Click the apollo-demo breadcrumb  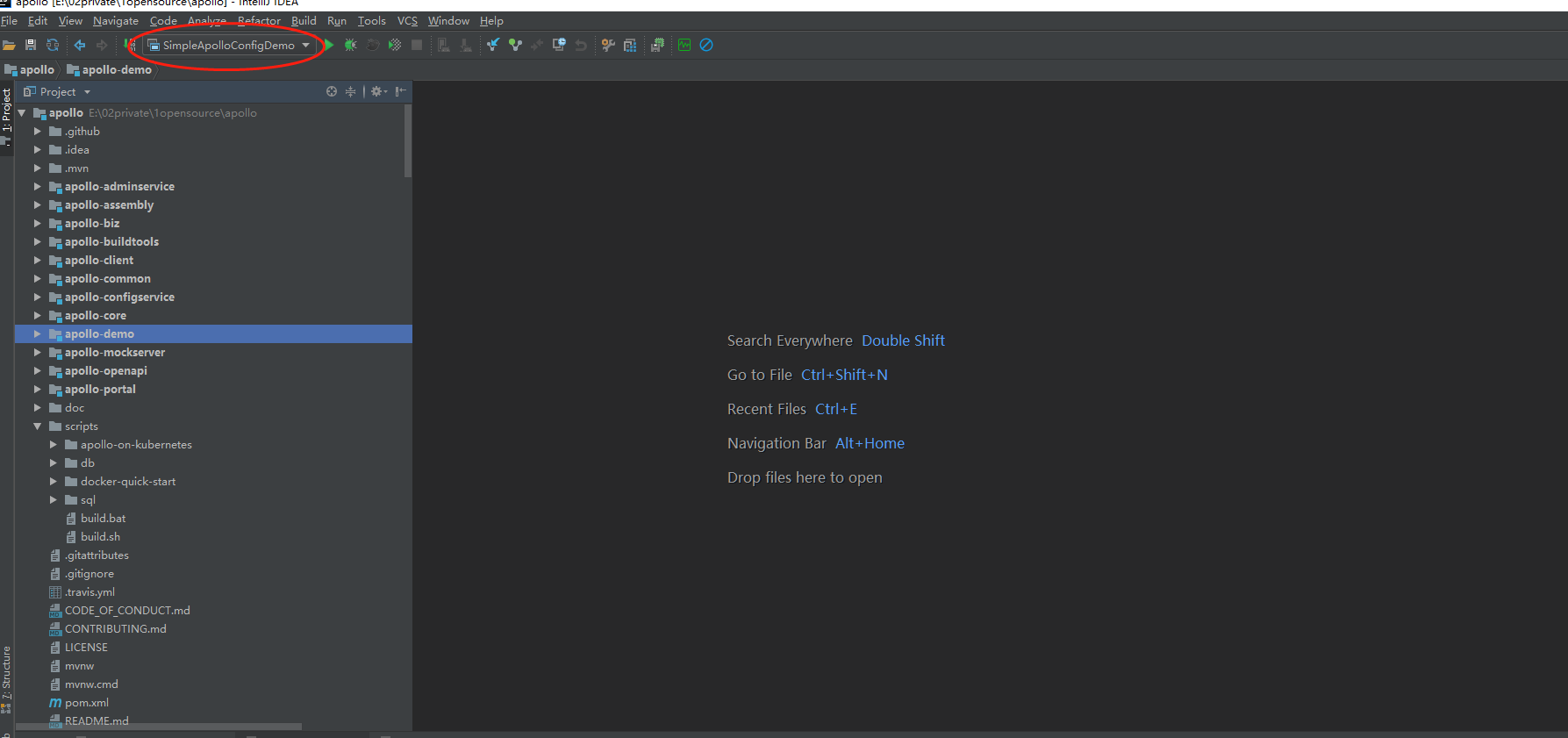109,70
